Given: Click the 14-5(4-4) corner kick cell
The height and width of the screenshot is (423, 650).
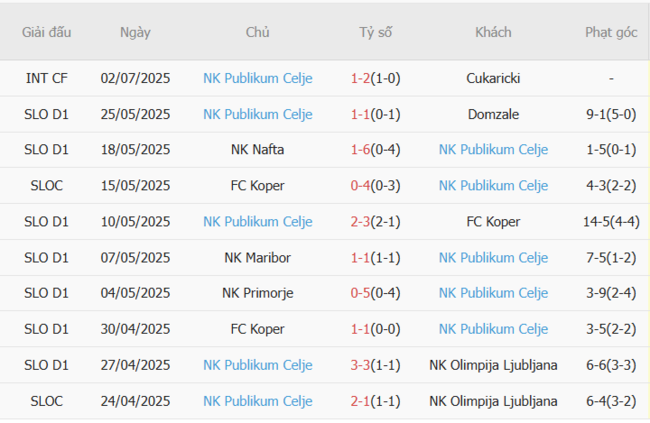Looking at the screenshot, I should tap(611, 222).
